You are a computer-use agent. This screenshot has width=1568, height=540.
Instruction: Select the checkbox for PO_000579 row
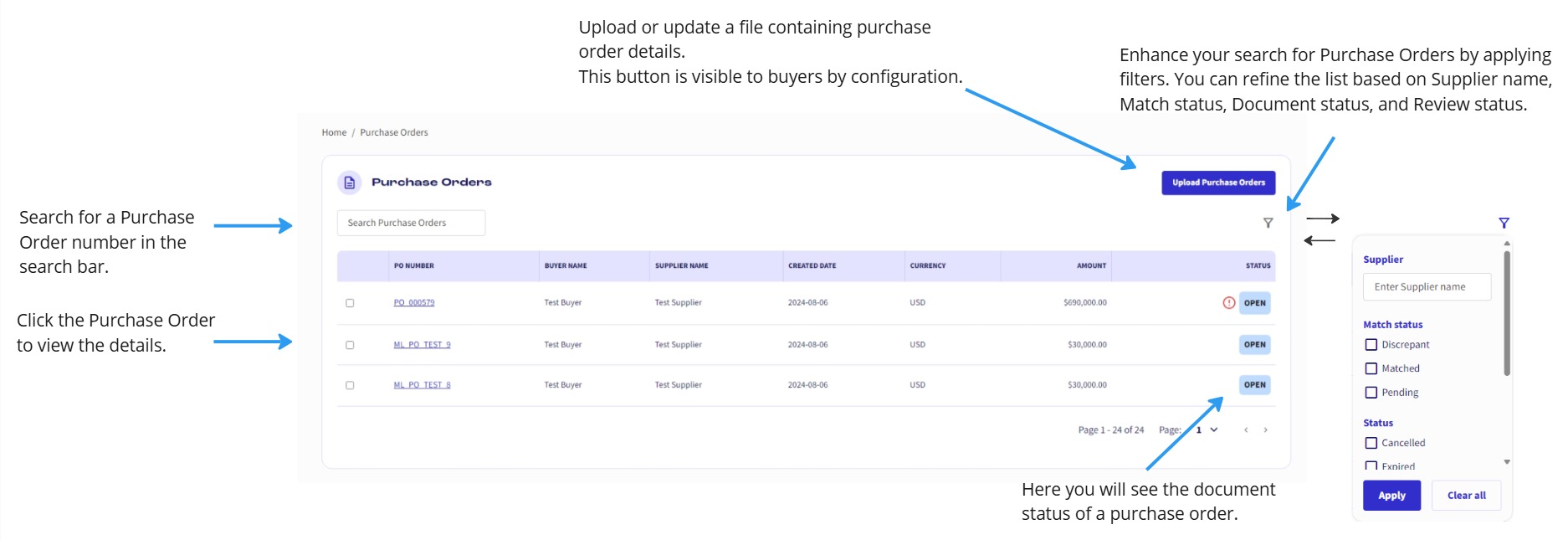350,303
